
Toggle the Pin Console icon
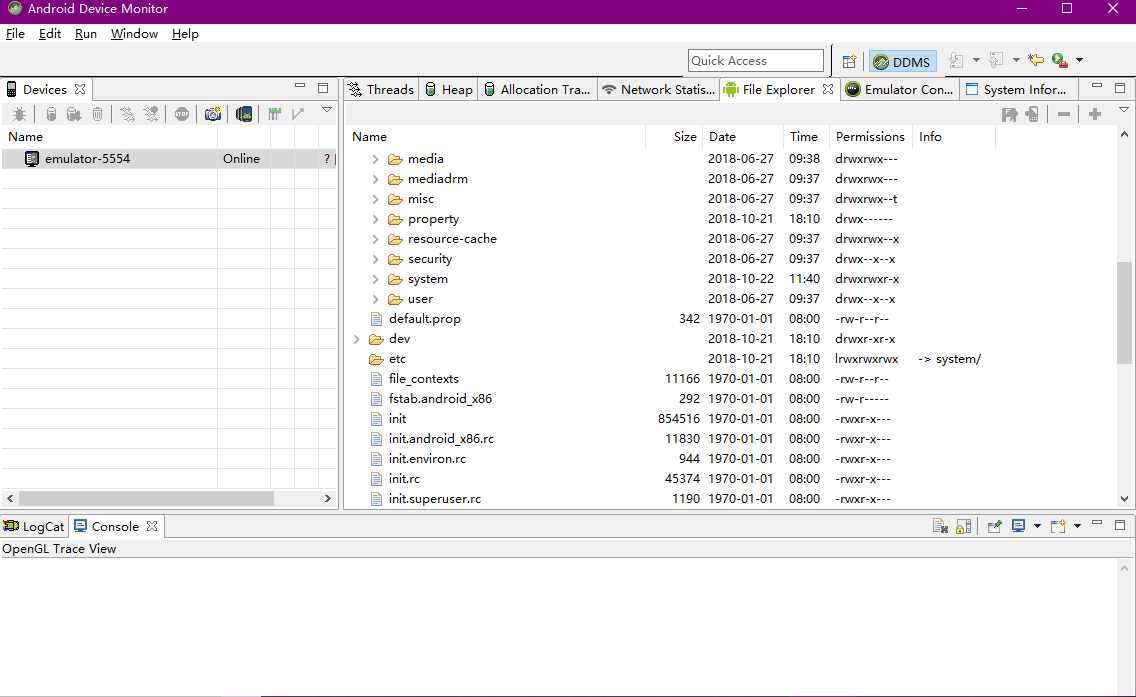click(995, 526)
